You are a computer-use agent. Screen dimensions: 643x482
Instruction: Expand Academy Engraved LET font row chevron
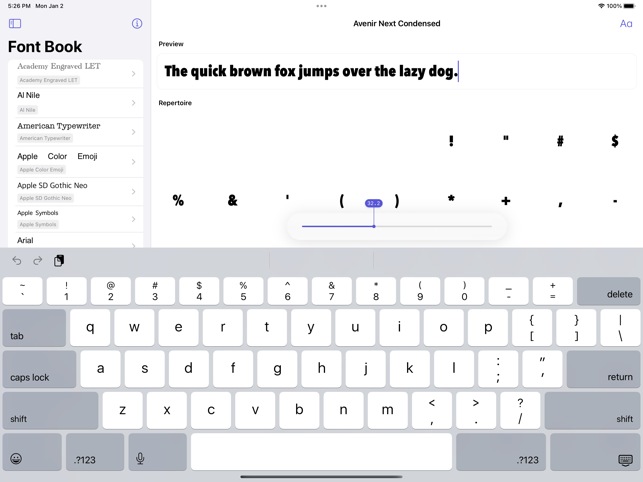134,73
